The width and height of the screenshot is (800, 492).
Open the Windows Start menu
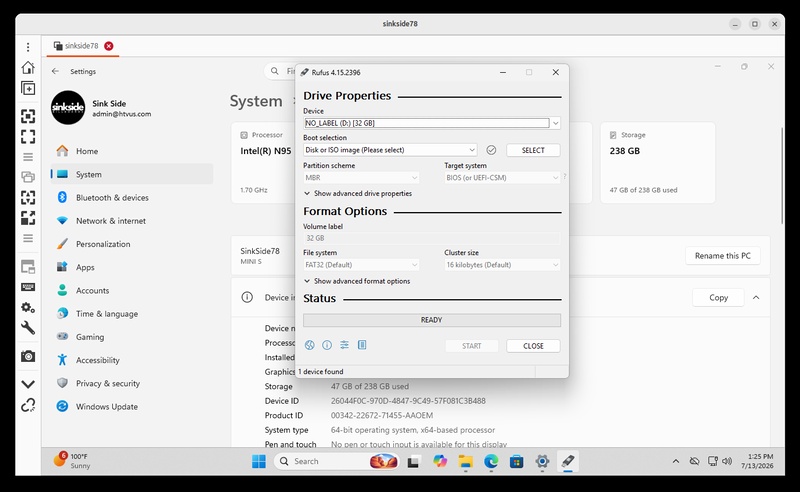[x=259, y=461]
